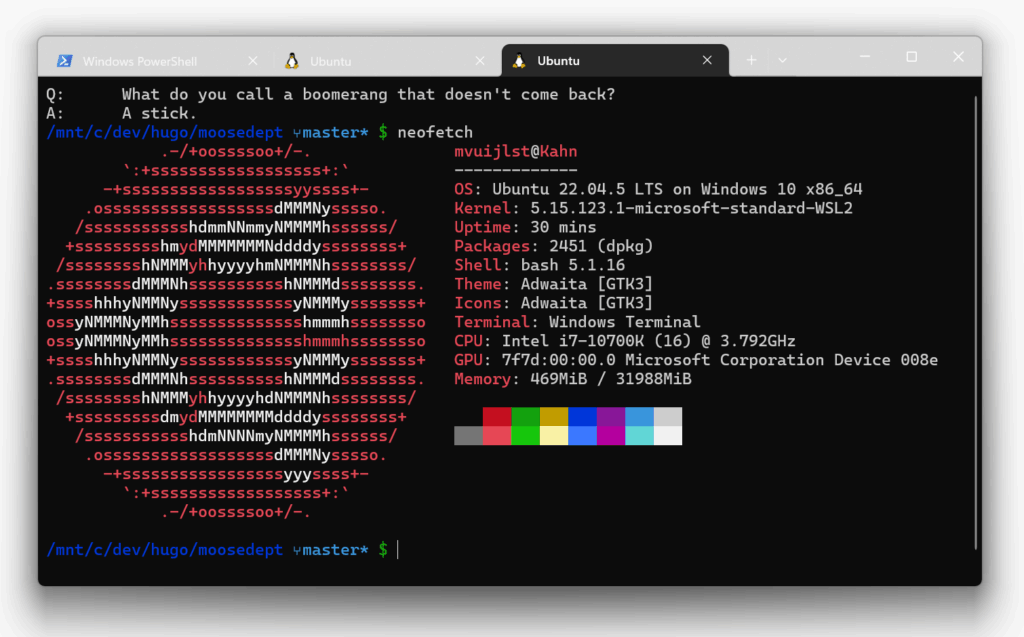Click the mvuijlst@Kahn username header

pyautogui.click(x=515, y=151)
